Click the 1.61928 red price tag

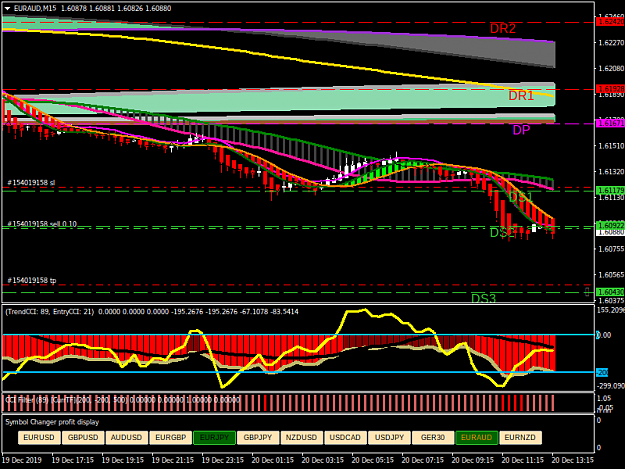pyautogui.click(x=610, y=88)
